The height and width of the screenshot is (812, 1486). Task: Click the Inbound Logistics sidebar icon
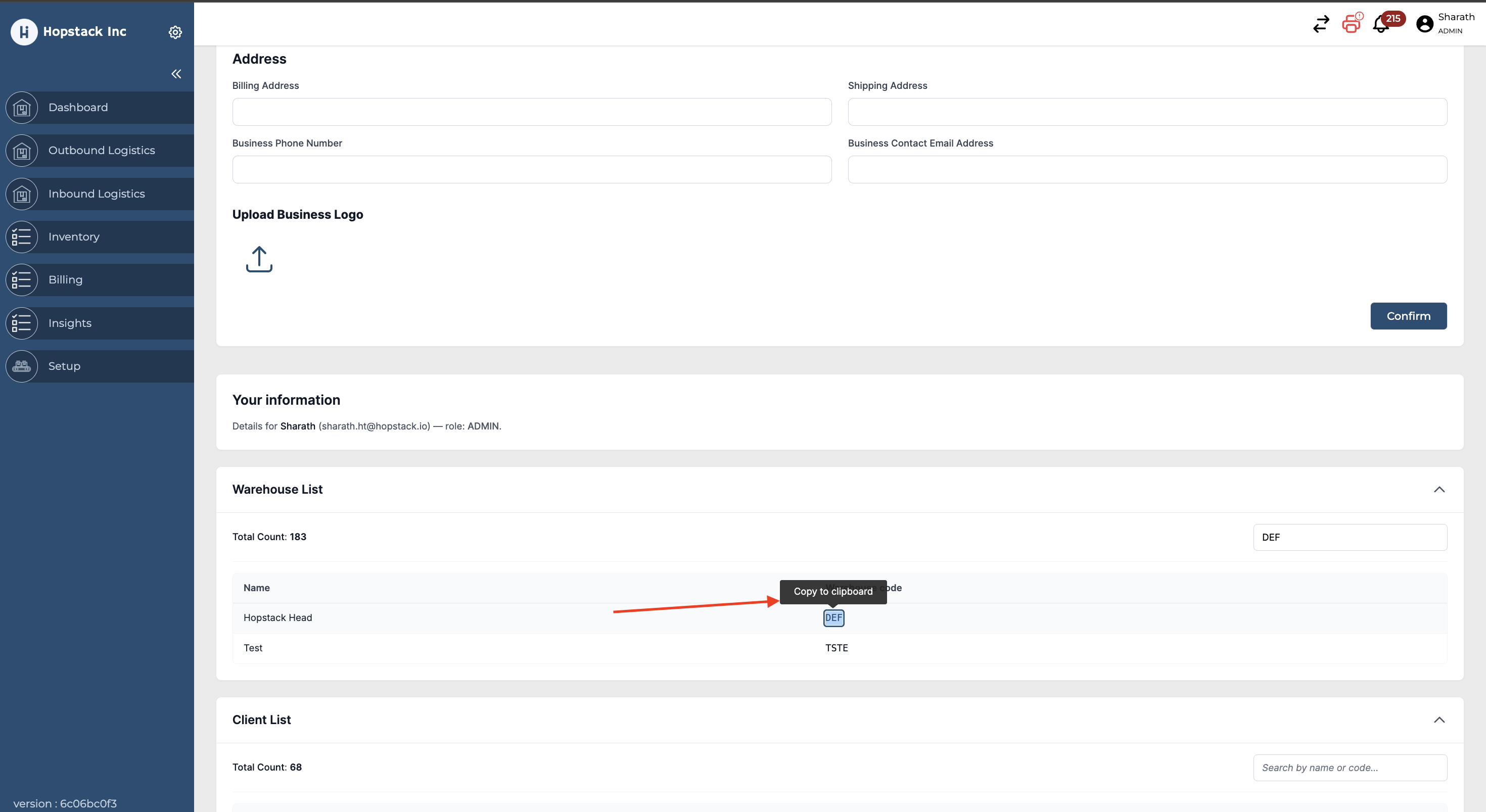click(22, 195)
